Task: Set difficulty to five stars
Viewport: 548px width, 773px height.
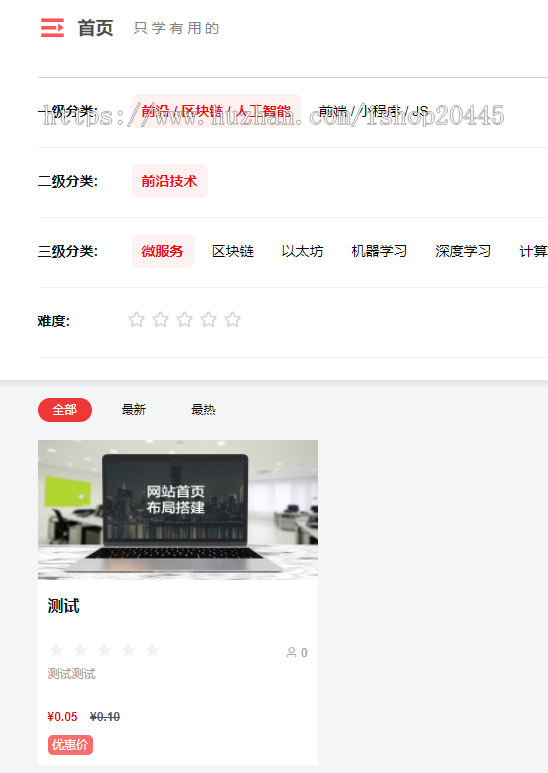Action: pos(233,319)
